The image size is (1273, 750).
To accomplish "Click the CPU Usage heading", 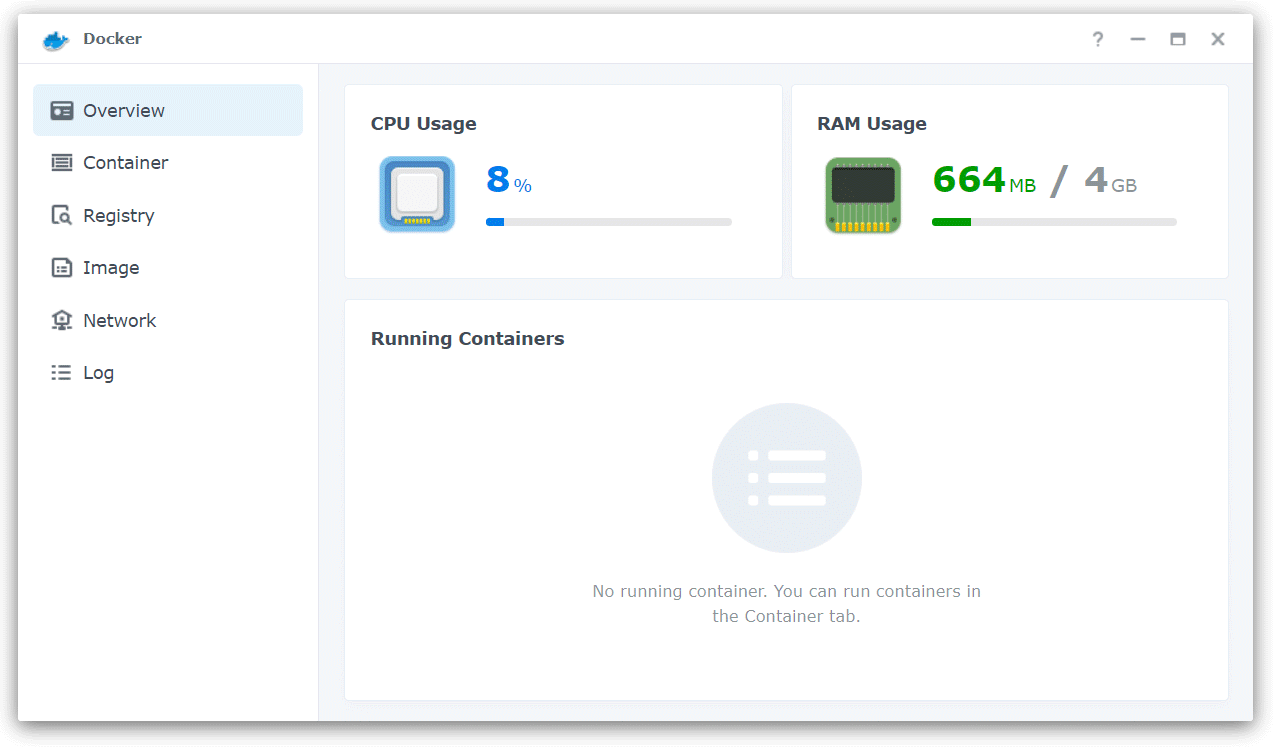I will [x=424, y=124].
